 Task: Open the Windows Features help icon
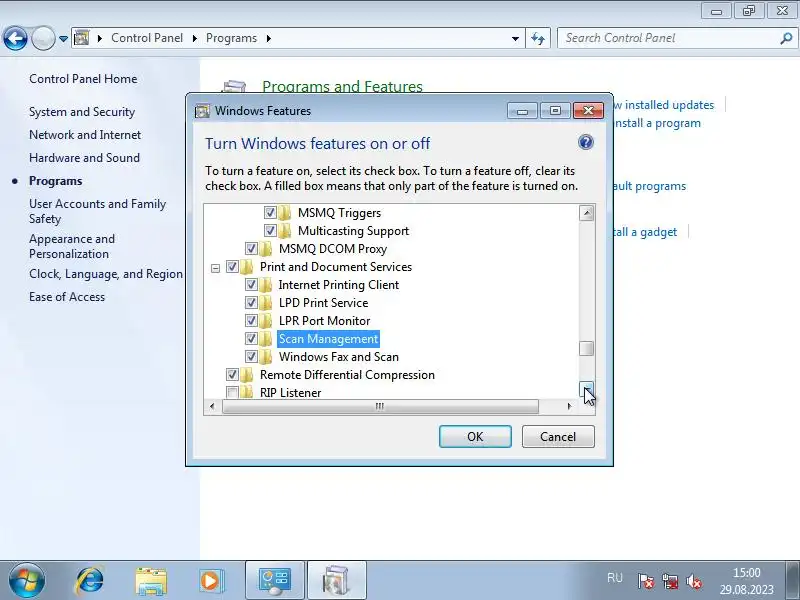point(586,142)
